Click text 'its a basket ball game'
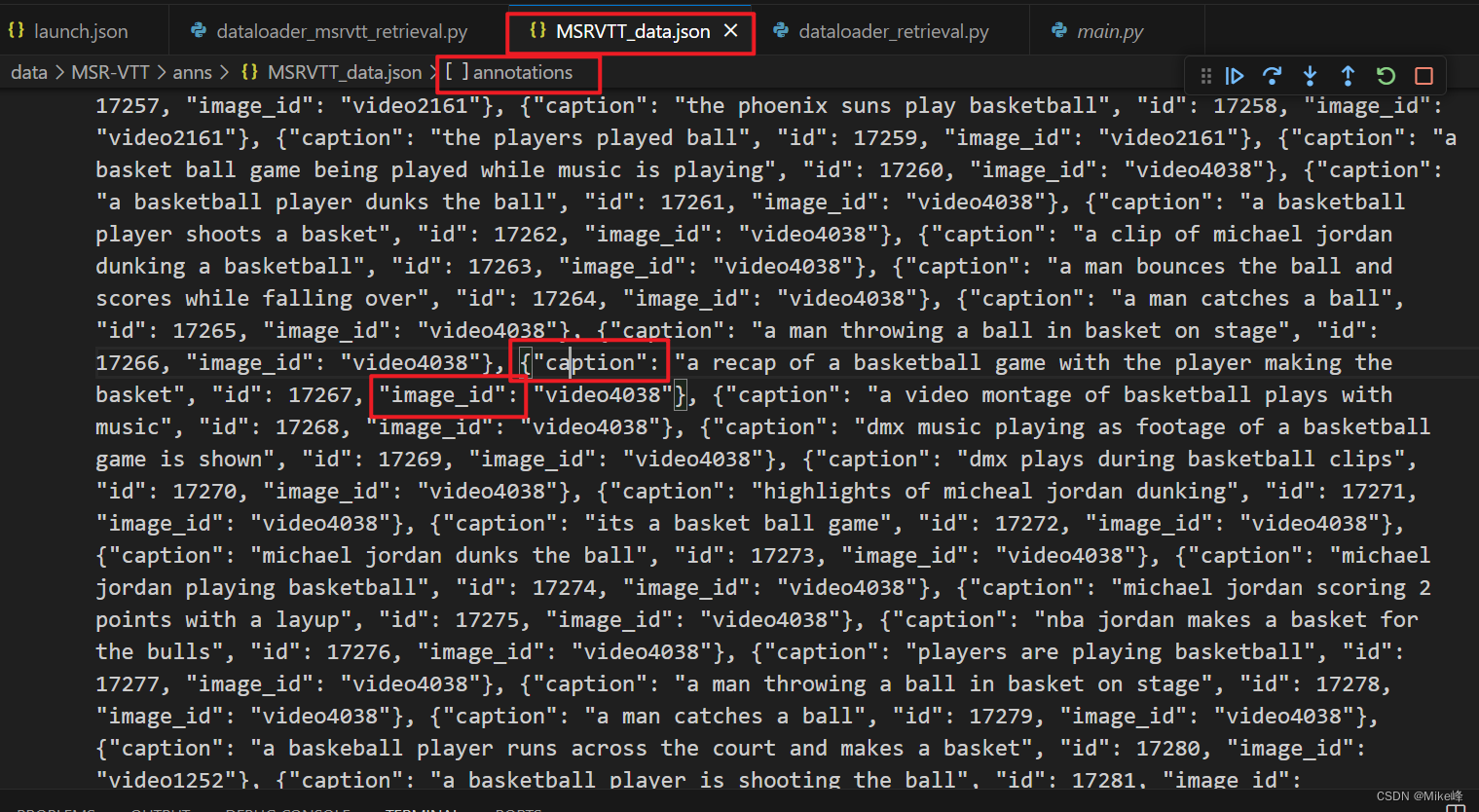The width and height of the screenshot is (1479, 812). tap(738, 523)
